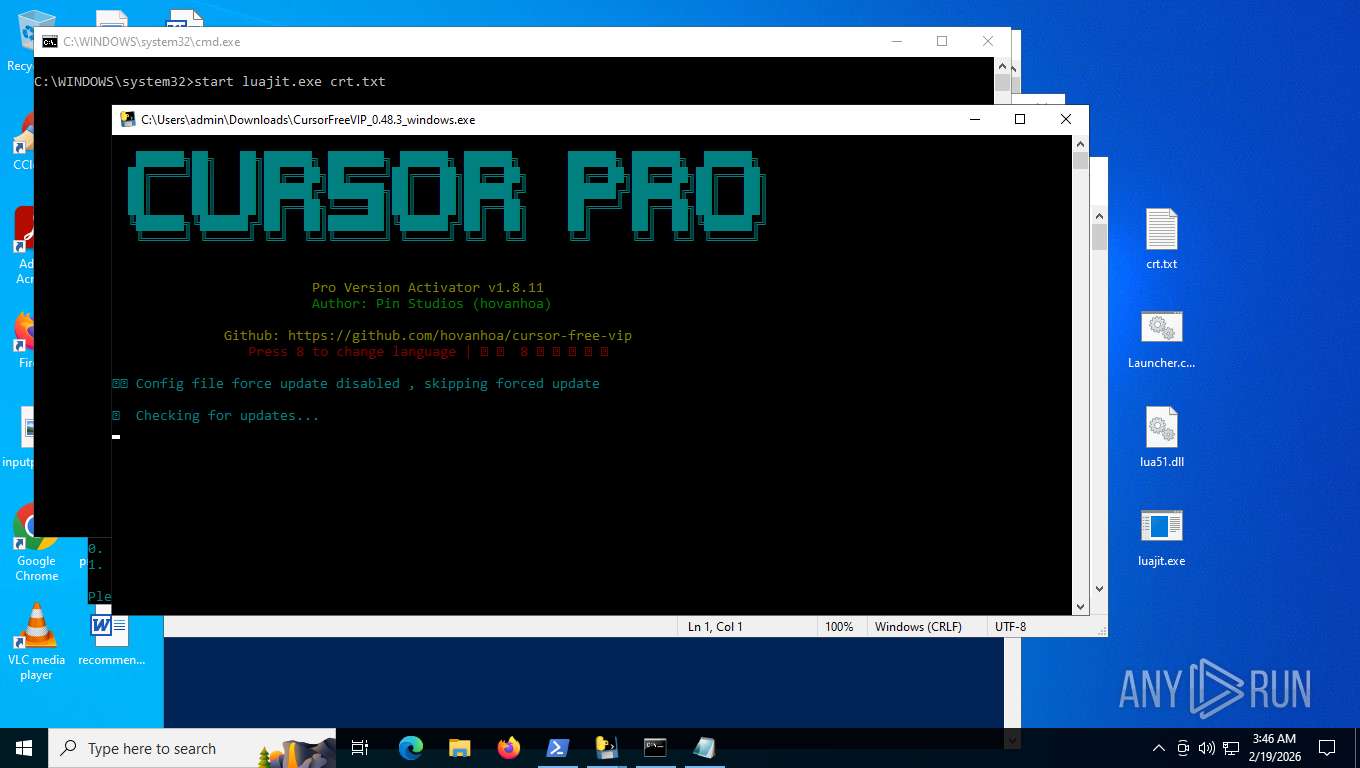Click Notepad status 'Ln 1, Col 1'
Image resolution: width=1360 pixels, height=768 pixels.
click(x=715, y=627)
